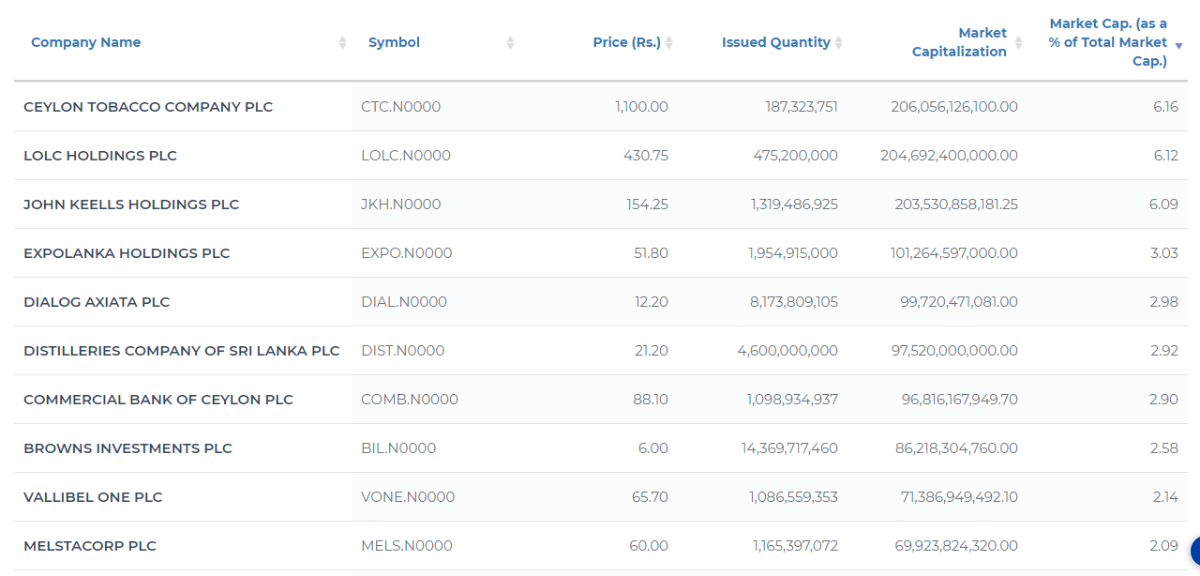
Task: Select market capitalization 69,923,824,320.00
Action: 956,547
